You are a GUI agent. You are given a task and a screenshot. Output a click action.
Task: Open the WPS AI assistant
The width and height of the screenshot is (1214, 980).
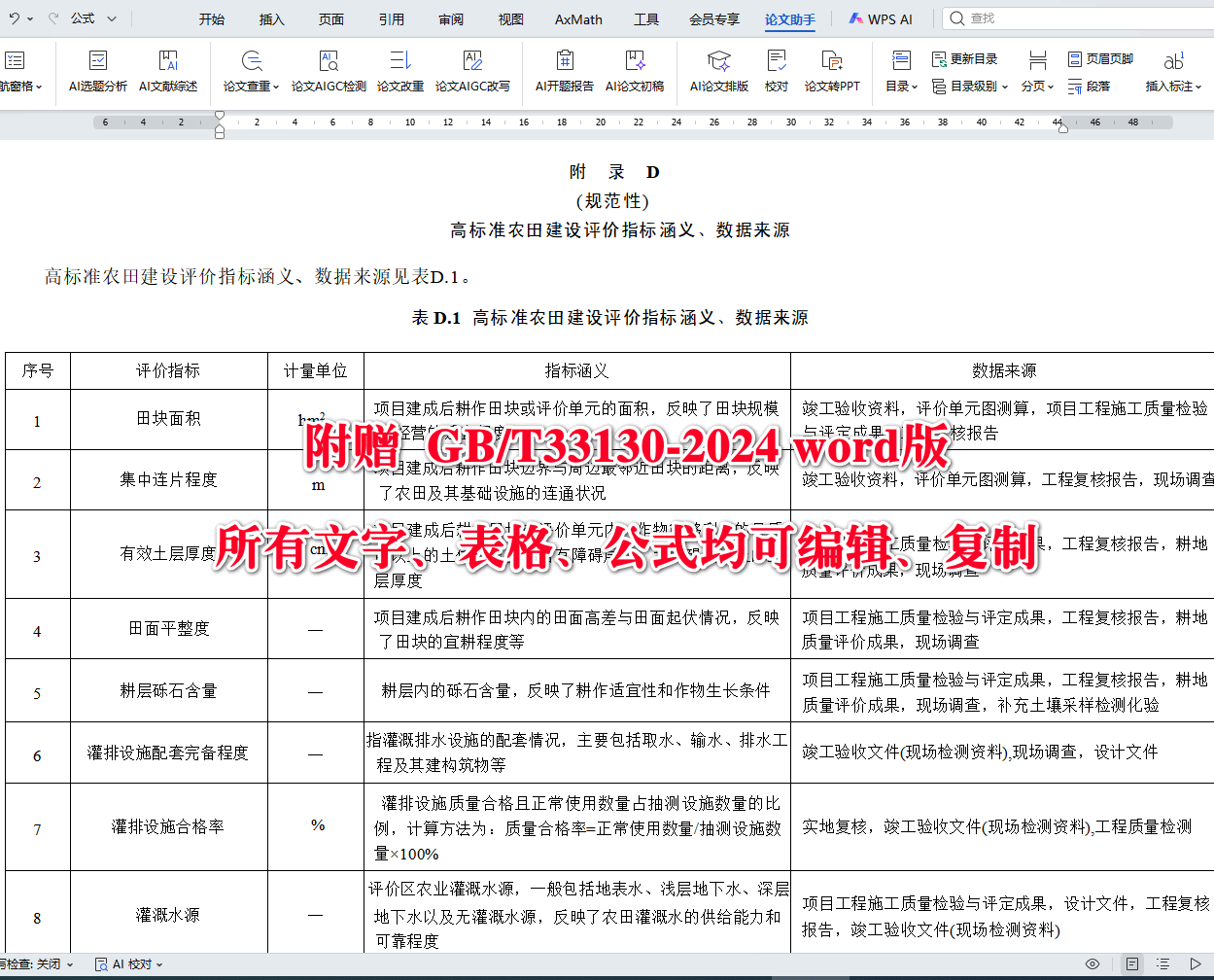880,17
